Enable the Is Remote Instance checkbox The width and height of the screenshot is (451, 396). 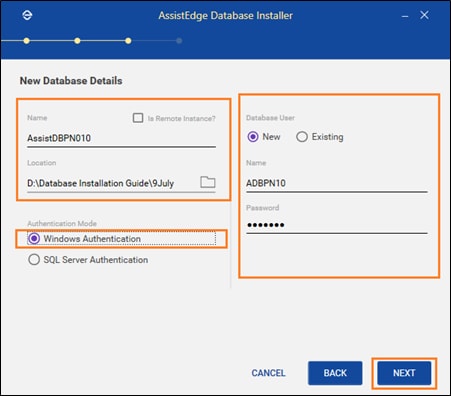138,118
